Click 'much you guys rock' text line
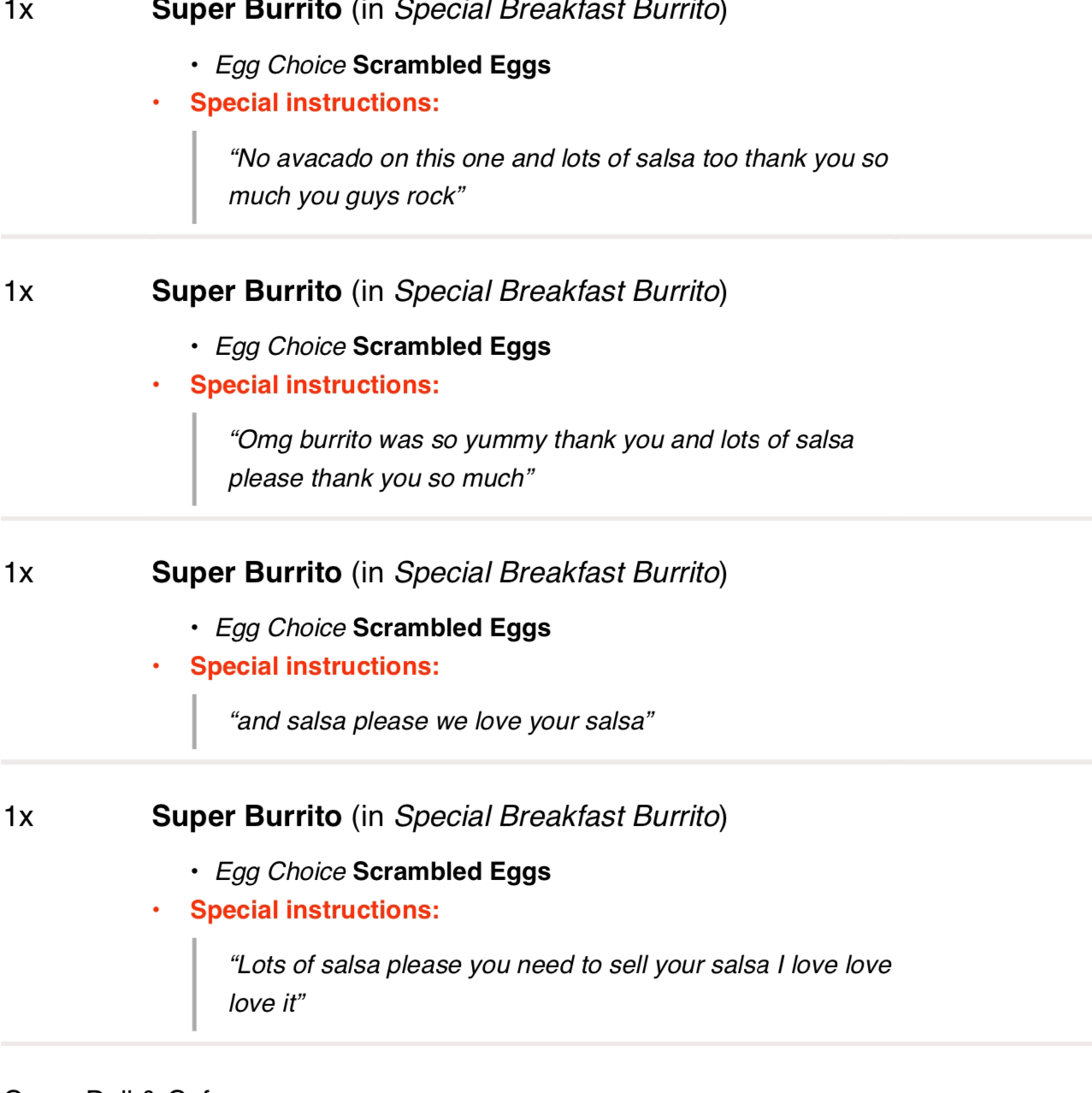Screen dimensions: 1092x1093 click(346, 196)
